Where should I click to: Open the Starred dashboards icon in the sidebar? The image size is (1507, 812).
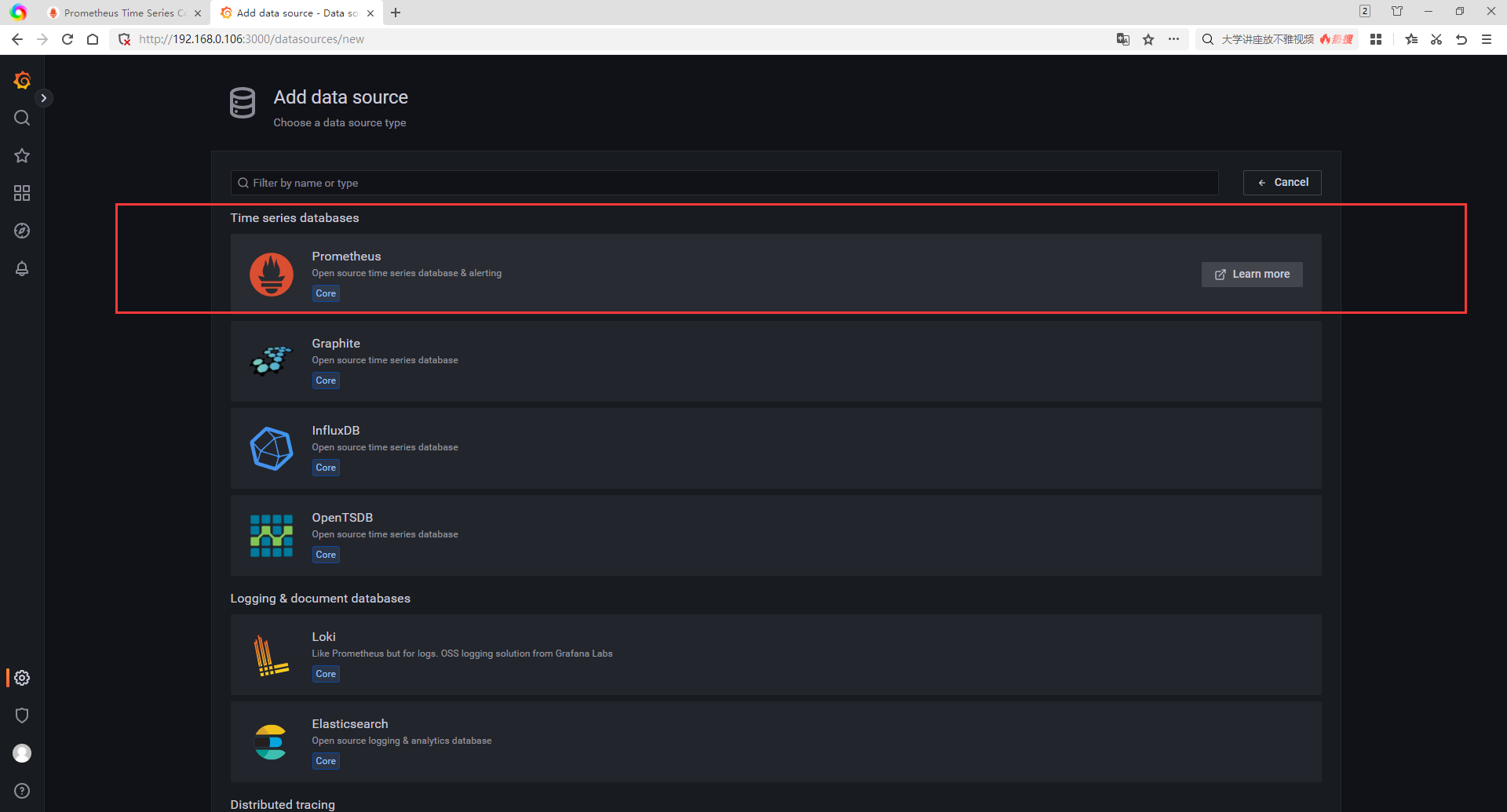click(x=22, y=155)
